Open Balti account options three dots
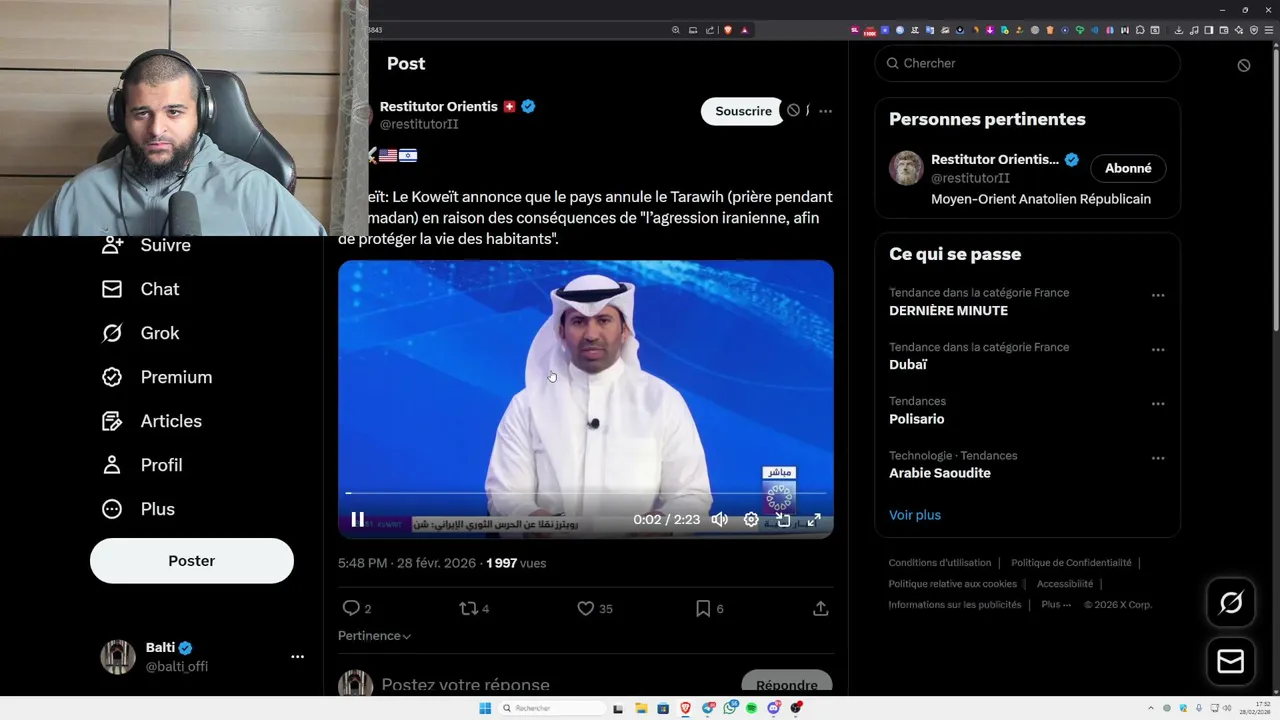Image resolution: width=1280 pixels, height=720 pixels. [297, 657]
